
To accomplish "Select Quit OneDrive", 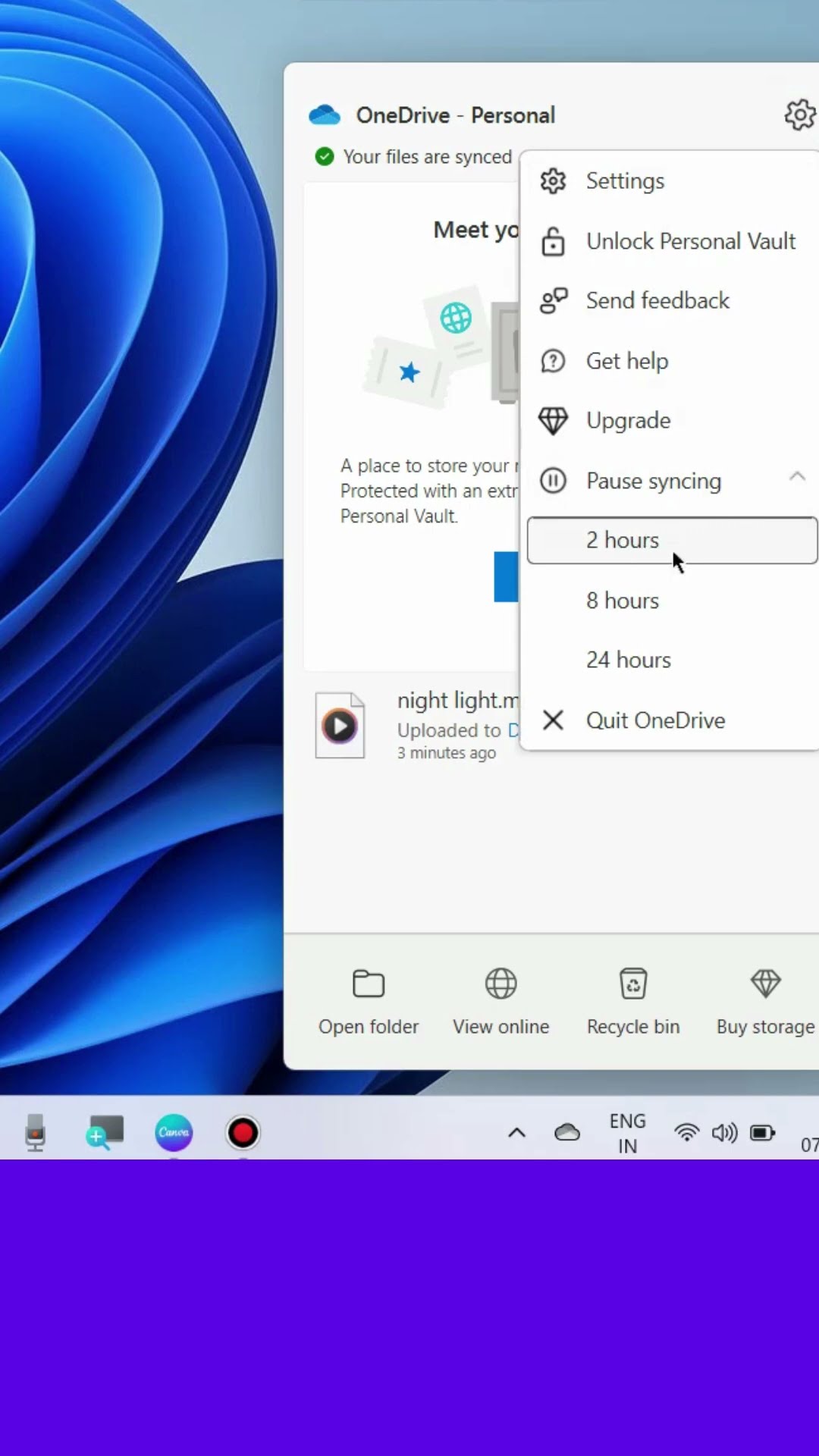I will (673, 720).
